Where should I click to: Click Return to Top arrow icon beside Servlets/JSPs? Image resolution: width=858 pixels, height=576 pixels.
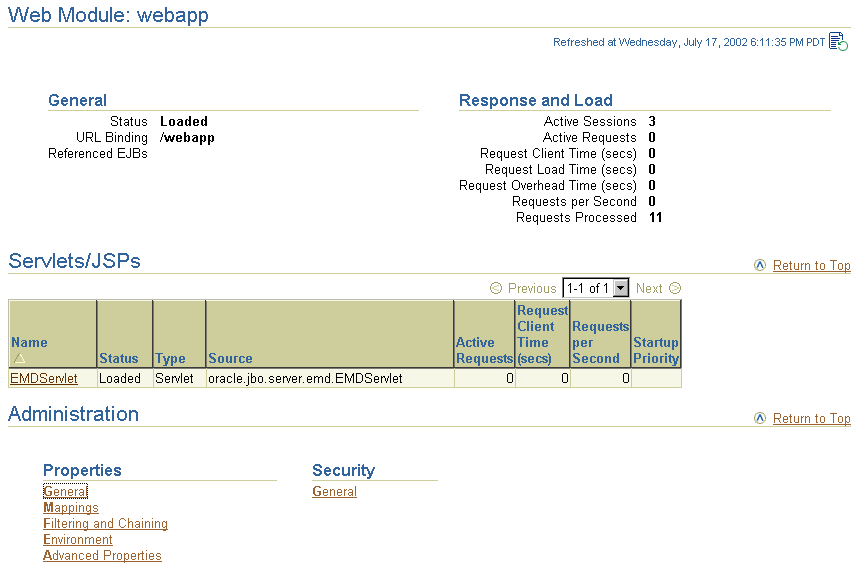tap(760, 266)
